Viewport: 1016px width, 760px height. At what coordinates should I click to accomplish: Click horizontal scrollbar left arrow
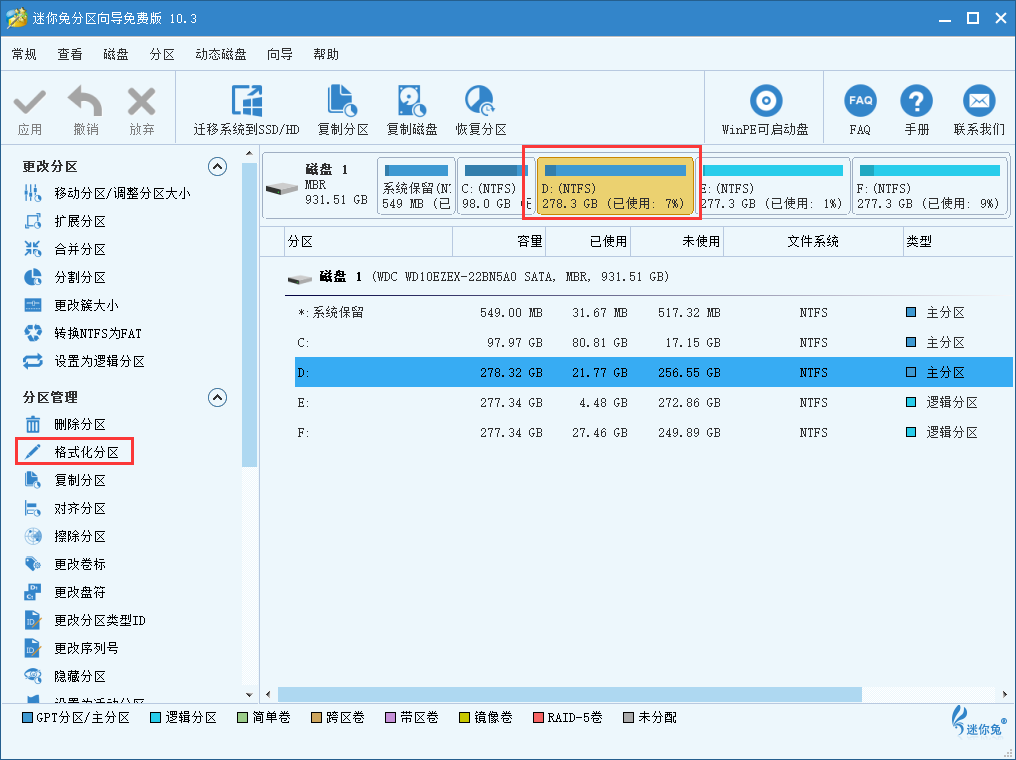tap(269, 695)
